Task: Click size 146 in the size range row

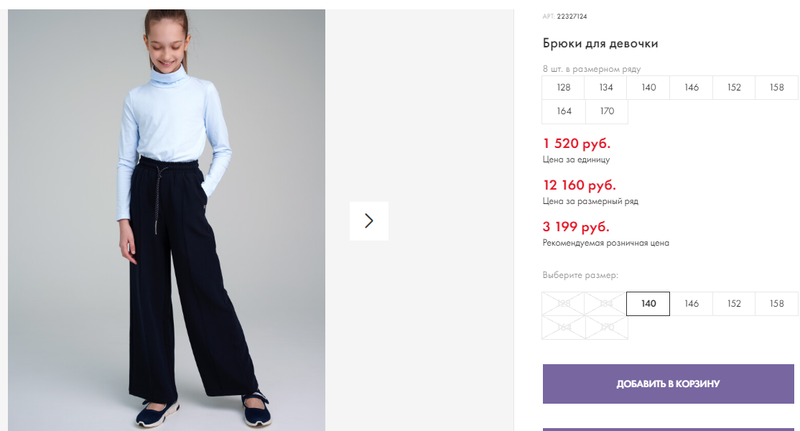Action: point(691,87)
